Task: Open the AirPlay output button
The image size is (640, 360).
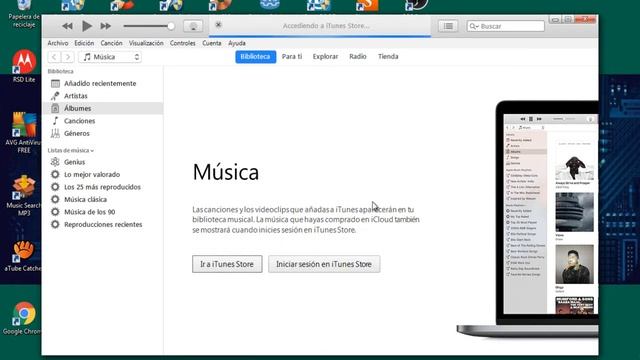Action: (193, 26)
